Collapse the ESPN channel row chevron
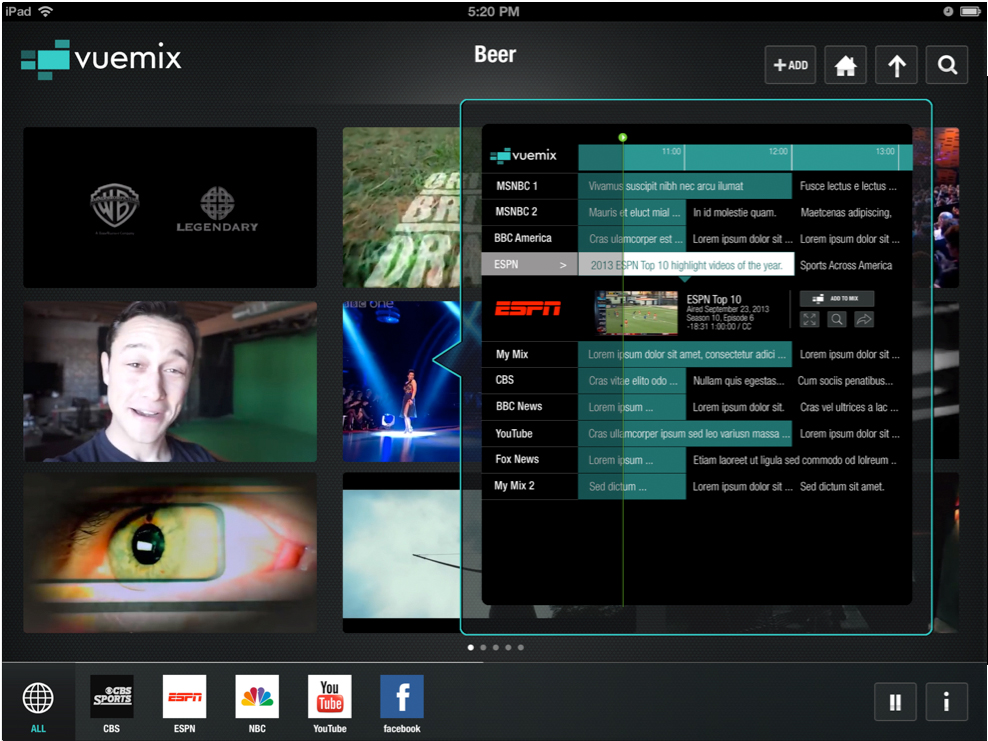 (x=563, y=265)
